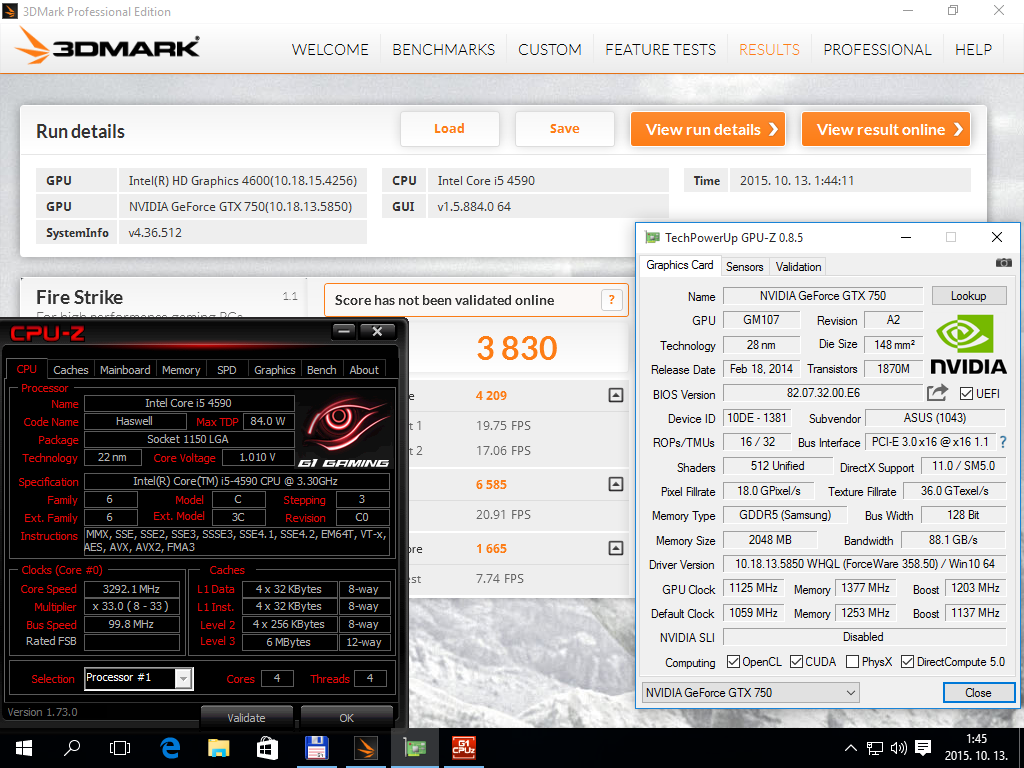The height and width of the screenshot is (768, 1024).
Task: Toggle the PhysX checkbox
Action: [852, 662]
